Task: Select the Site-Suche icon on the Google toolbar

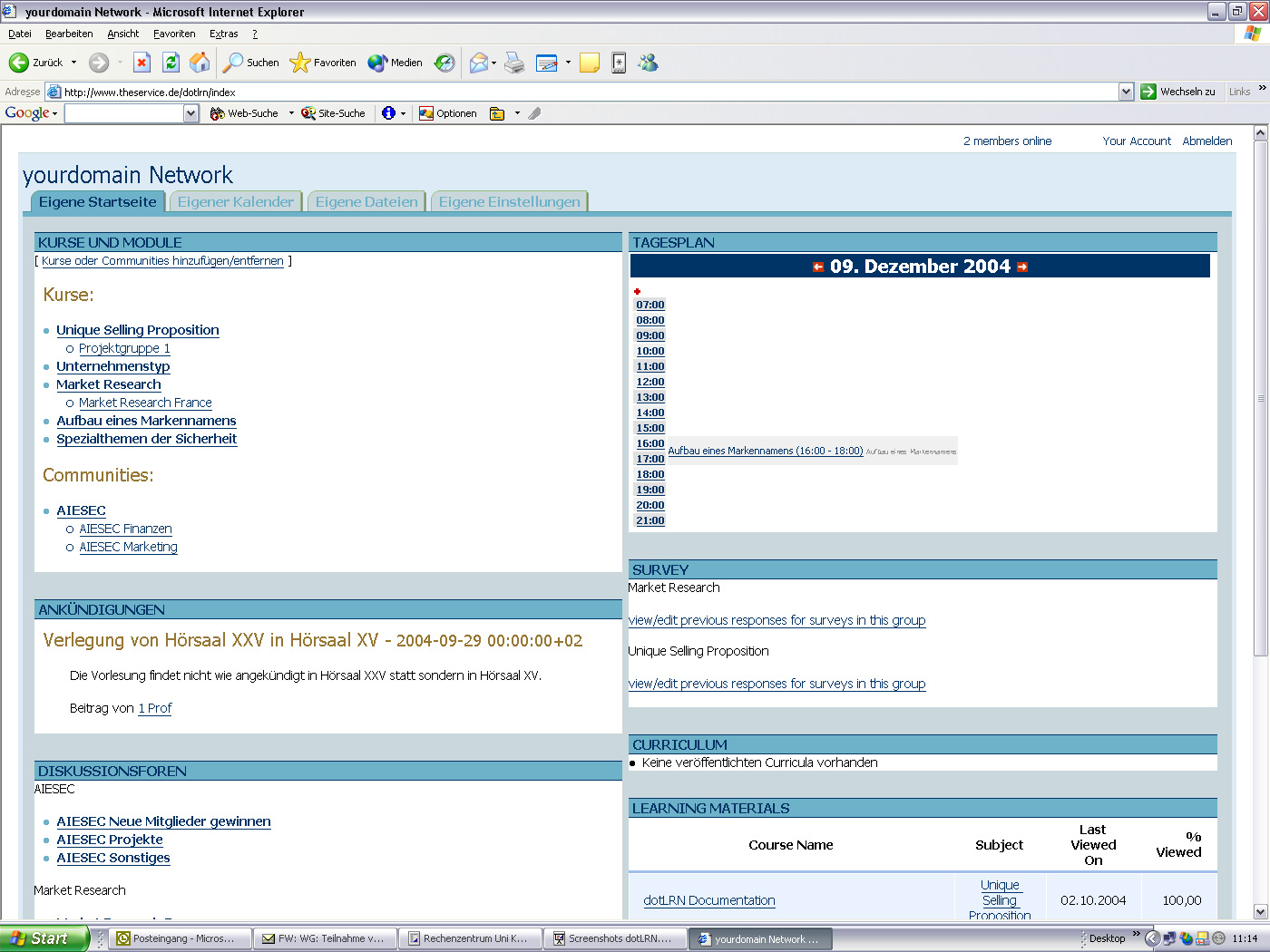Action: coord(308,113)
